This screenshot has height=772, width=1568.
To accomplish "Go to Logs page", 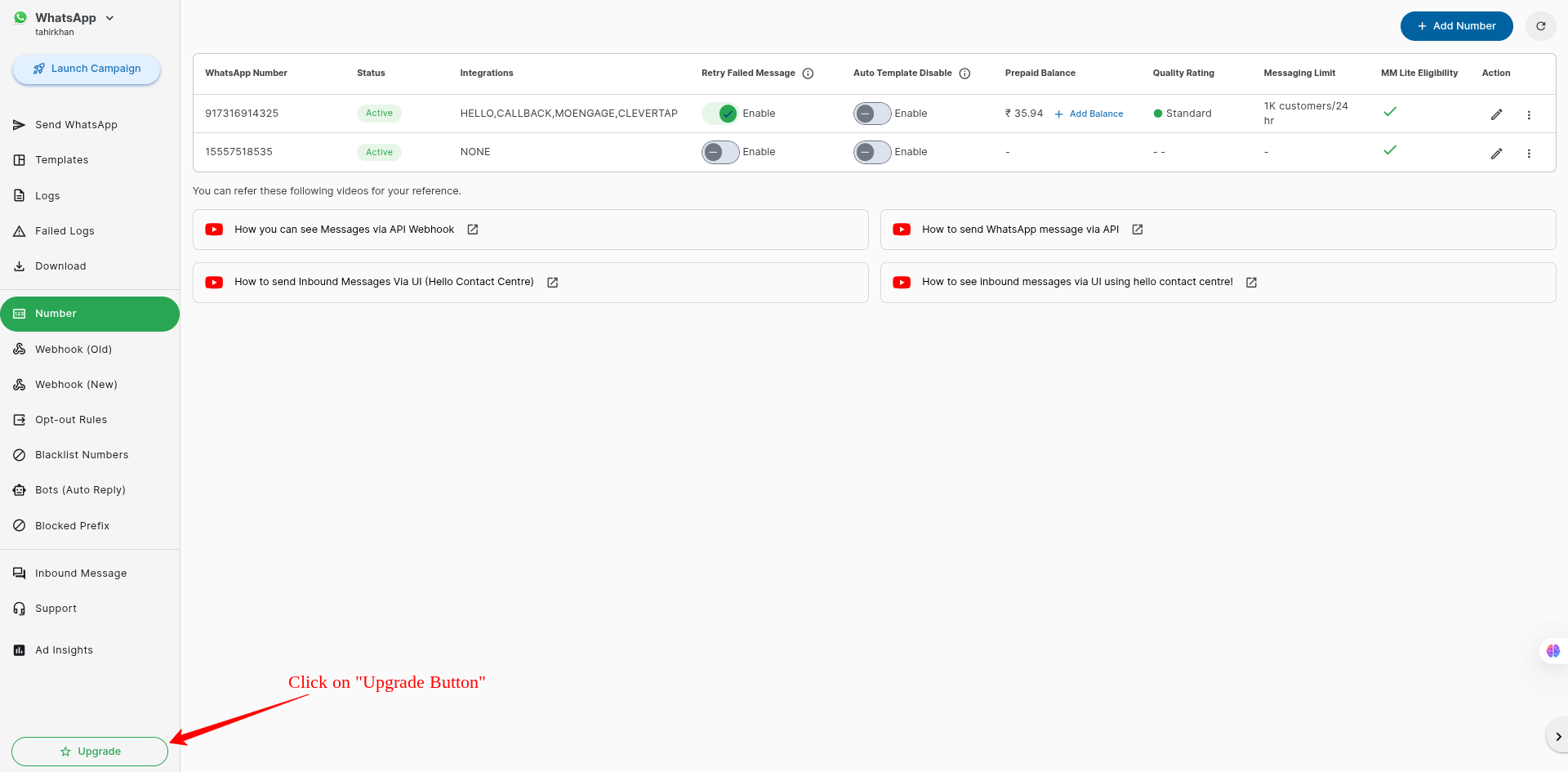I will point(90,196).
